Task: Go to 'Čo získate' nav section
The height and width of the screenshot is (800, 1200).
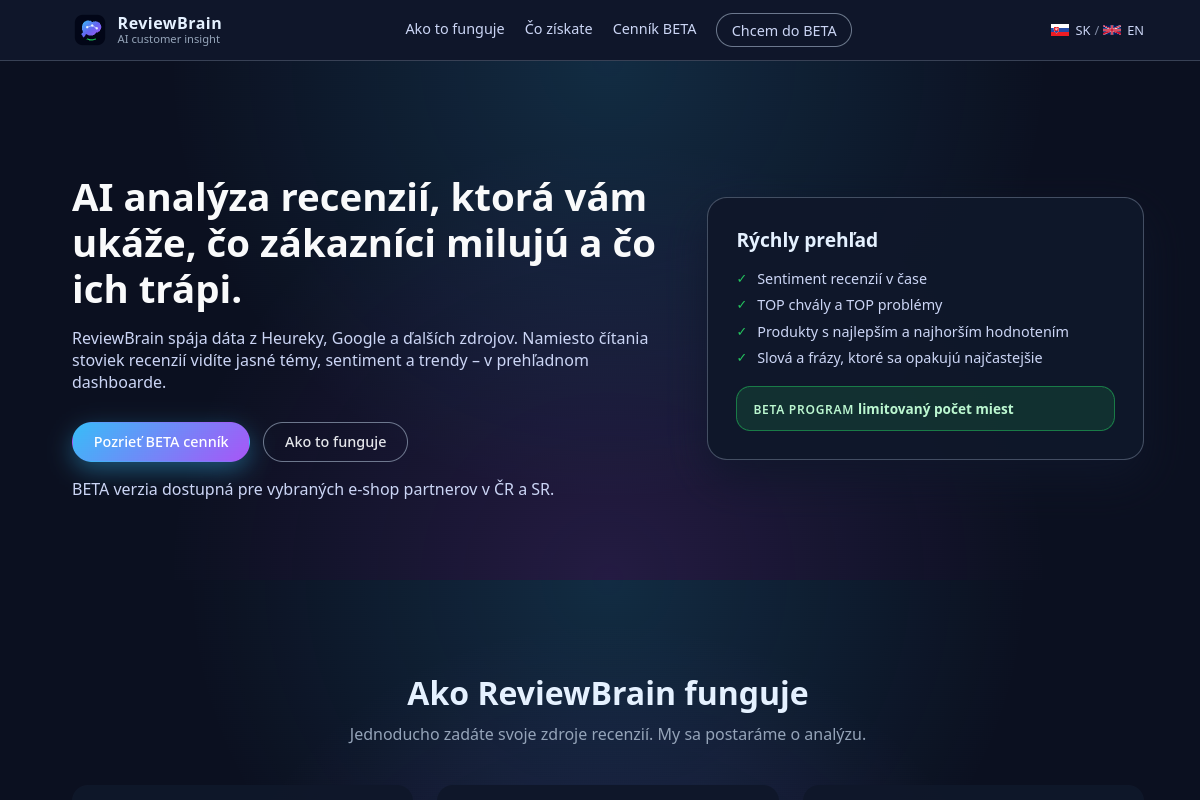Action: [559, 29]
